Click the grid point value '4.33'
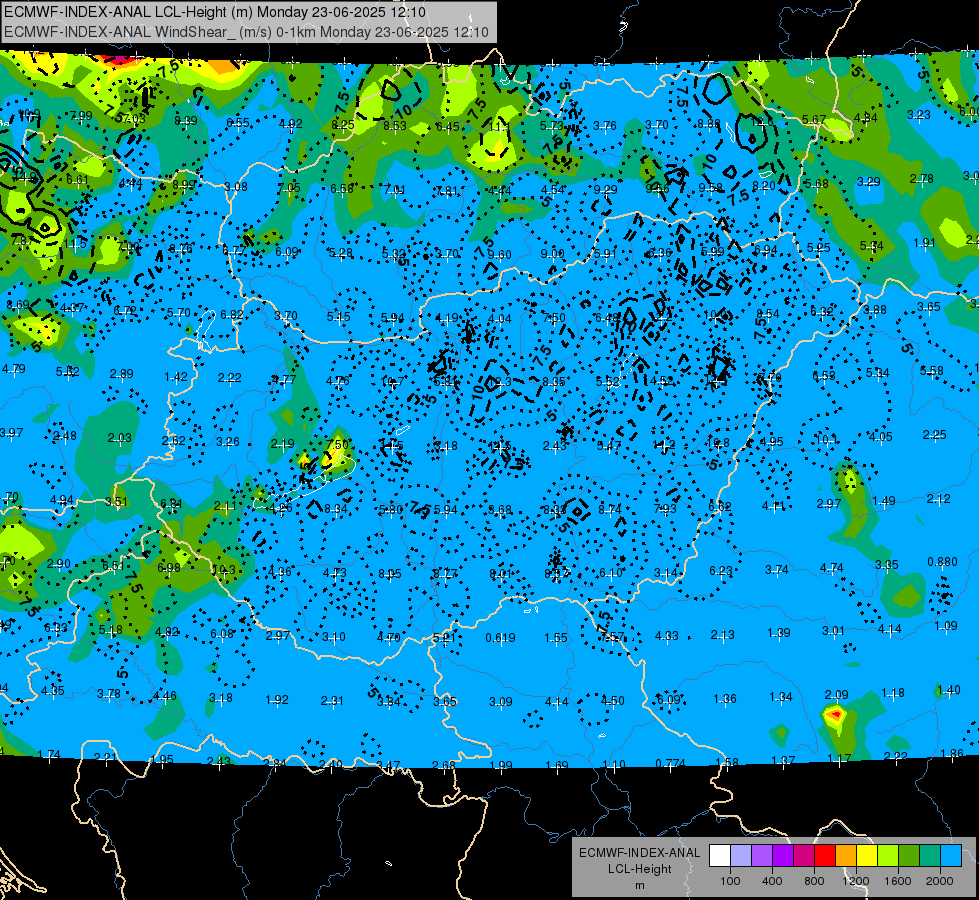This screenshot has height=900, width=979. tap(667, 636)
